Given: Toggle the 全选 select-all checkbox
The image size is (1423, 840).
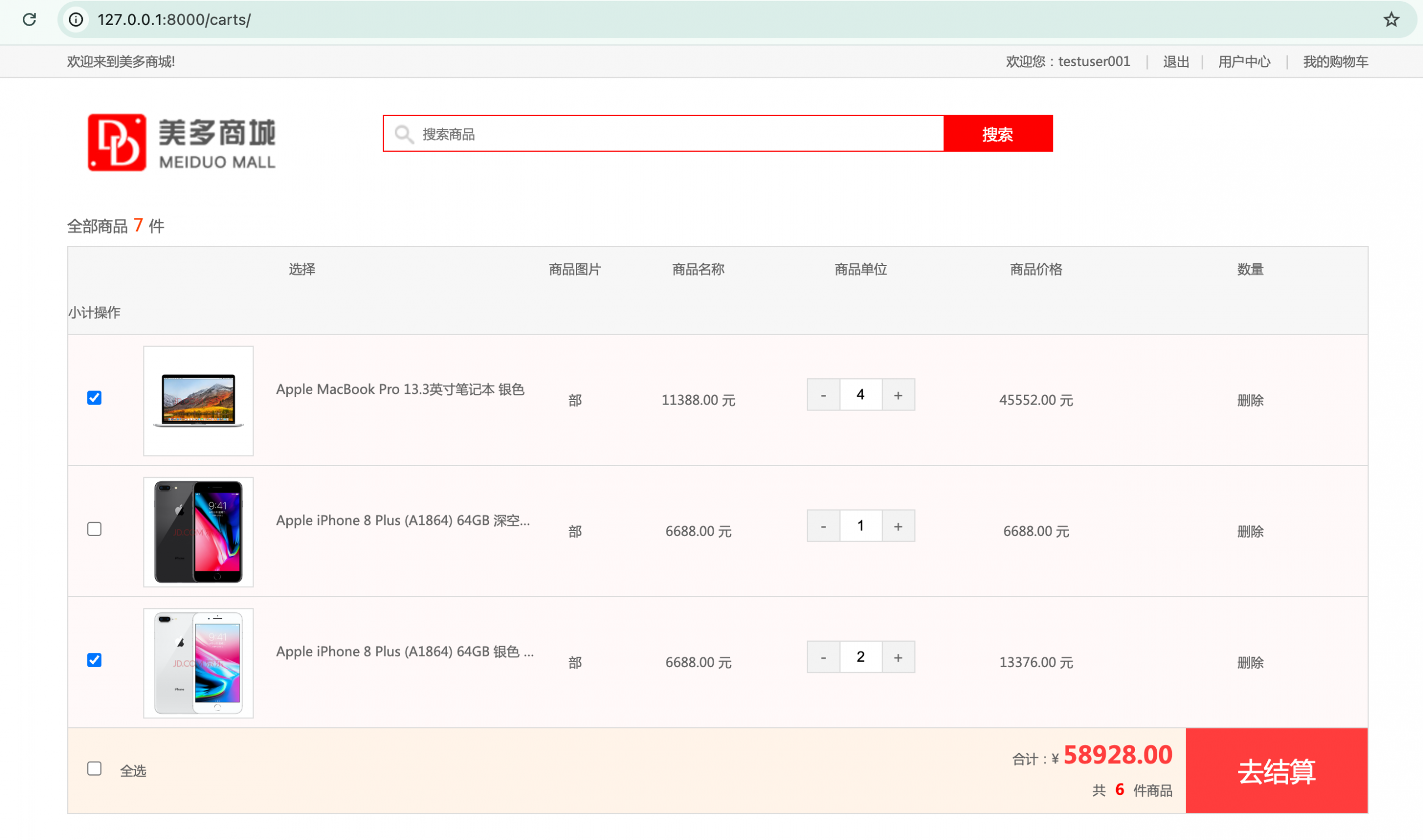Looking at the screenshot, I should point(94,768).
